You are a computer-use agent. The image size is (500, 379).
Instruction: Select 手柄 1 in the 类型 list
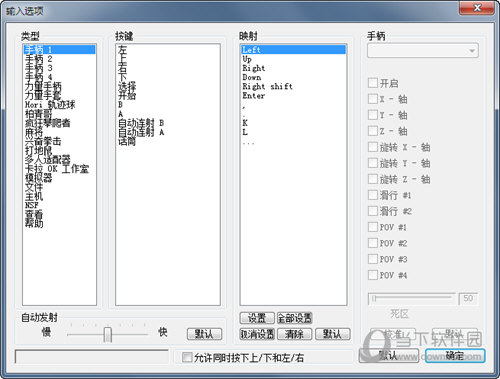(59, 50)
